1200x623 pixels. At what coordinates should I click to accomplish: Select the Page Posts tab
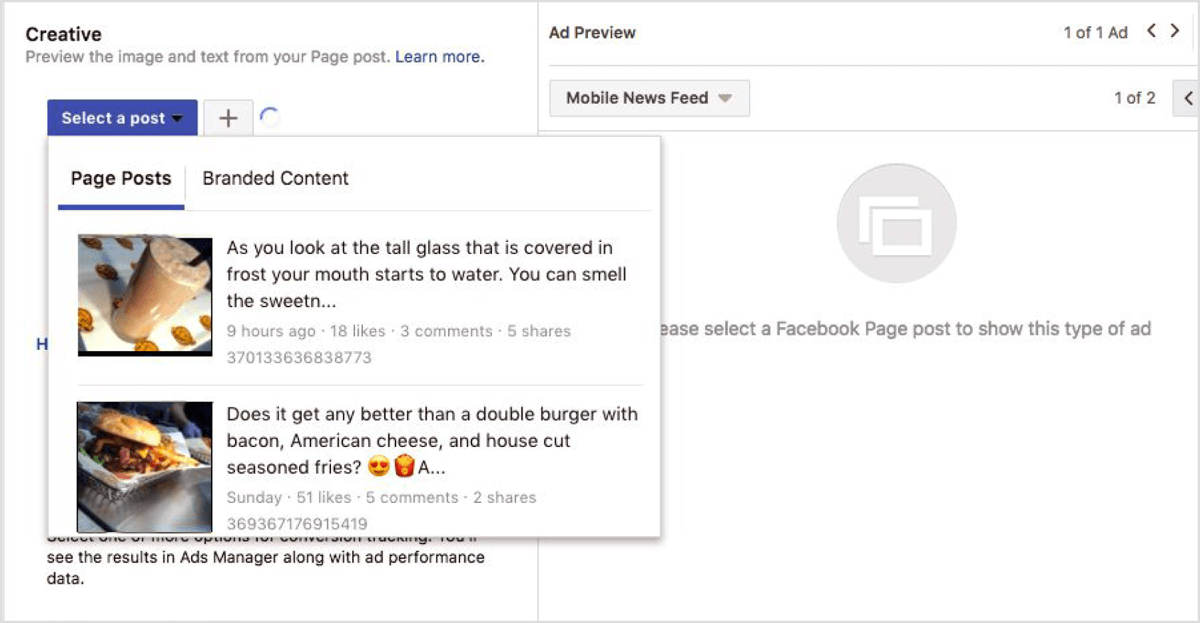click(120, 178)
